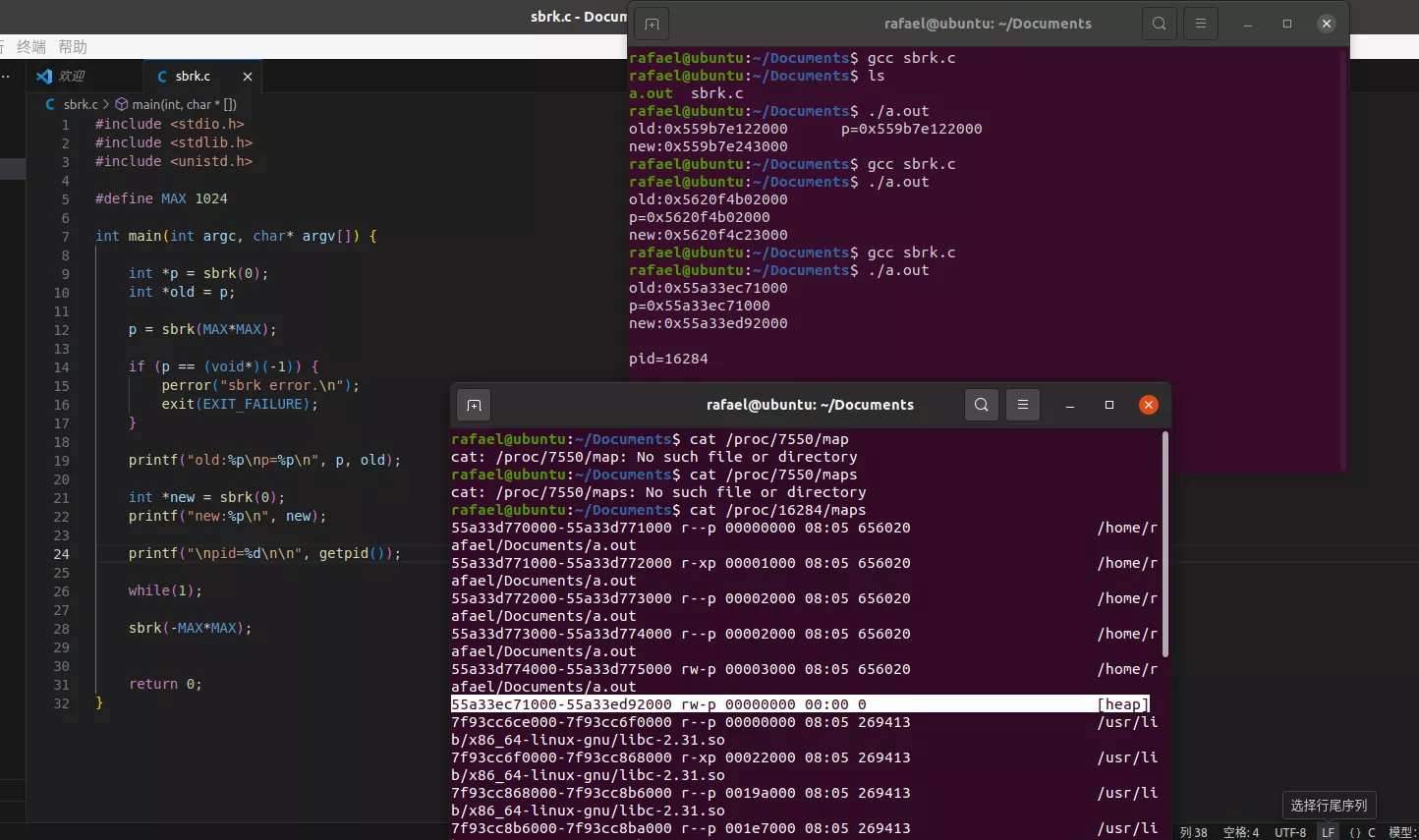Click the 'perror("sbrk error.\n");' line
Viewport: 1419px width, 840px height.
(260, 385)
